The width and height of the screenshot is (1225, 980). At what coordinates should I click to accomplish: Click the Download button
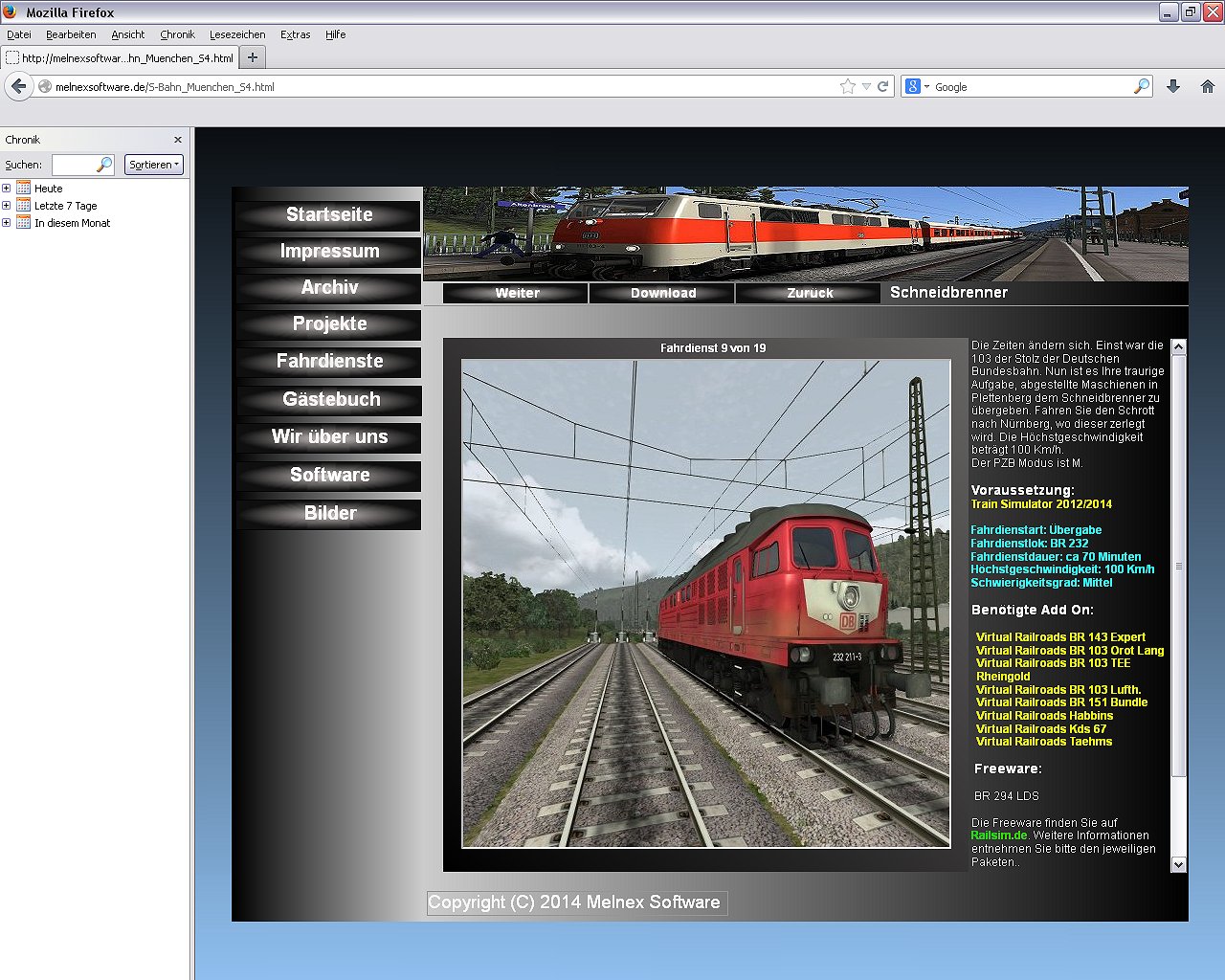point(662,293)
